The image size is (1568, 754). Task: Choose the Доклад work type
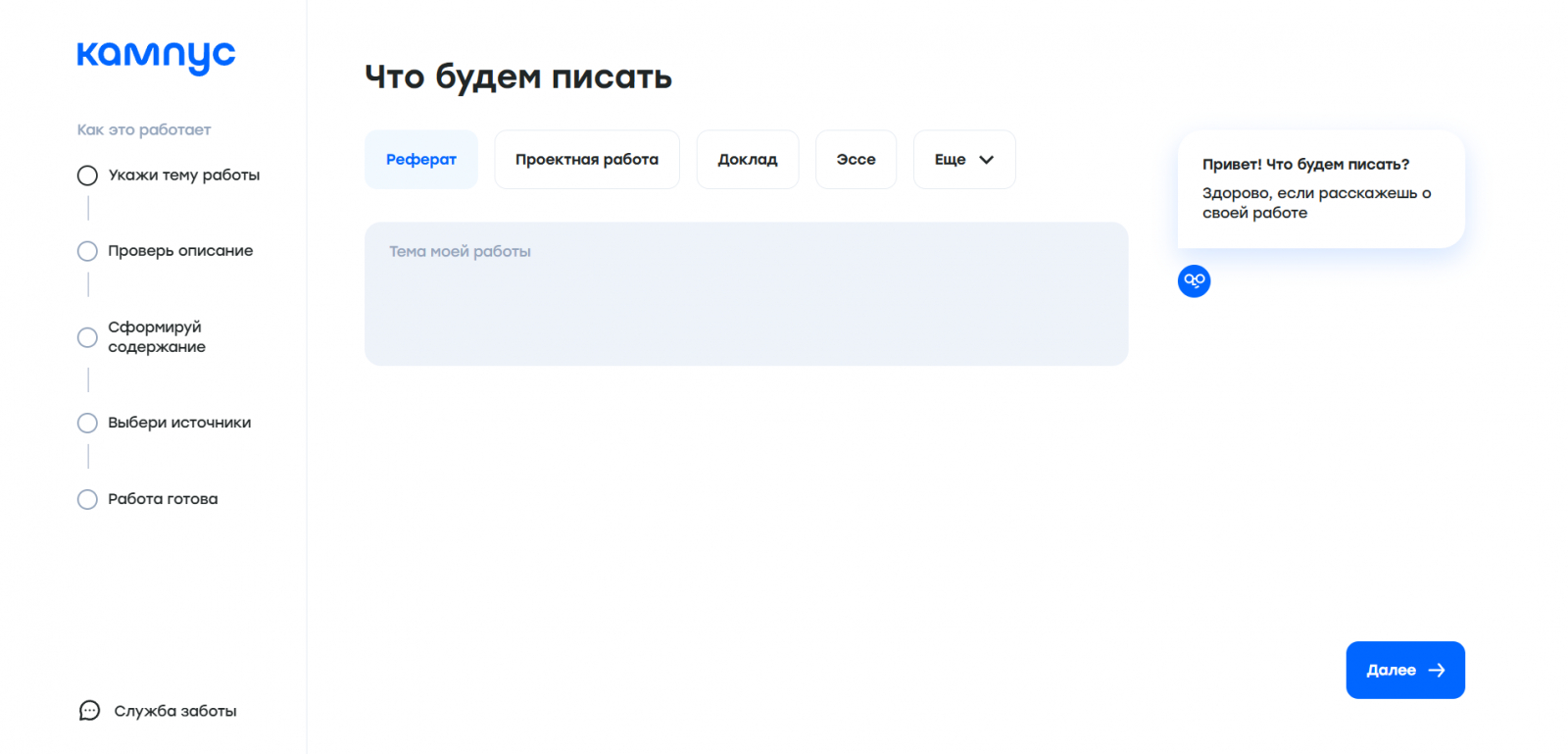tap(748, 160)
